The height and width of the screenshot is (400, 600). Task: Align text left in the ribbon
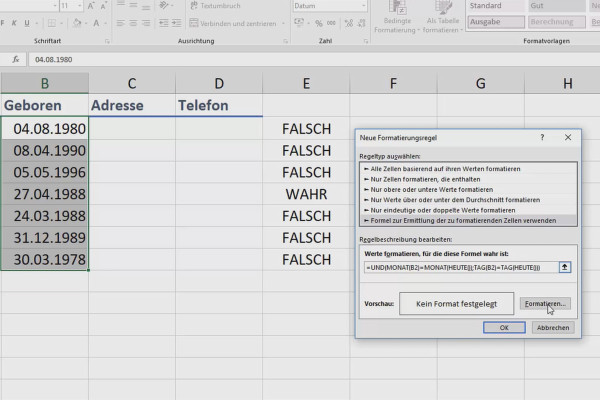(x=121, y=23)
